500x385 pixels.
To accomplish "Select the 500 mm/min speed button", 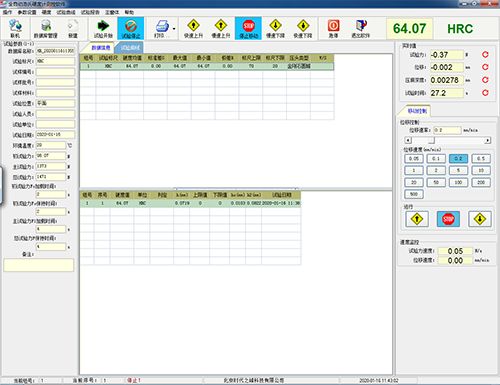I will [x=414, y=194].
